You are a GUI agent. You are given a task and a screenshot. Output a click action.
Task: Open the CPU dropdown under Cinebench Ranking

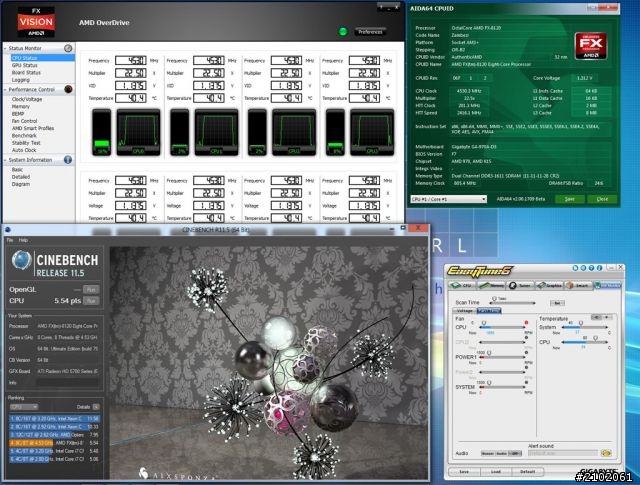(24, 407)
